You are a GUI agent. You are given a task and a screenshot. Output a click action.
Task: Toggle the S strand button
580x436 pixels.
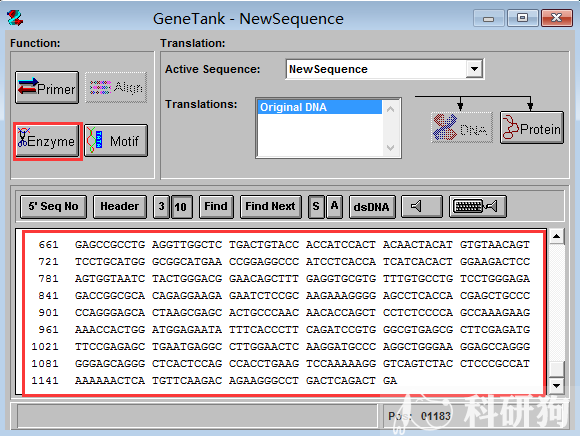[x=316, y=206]
